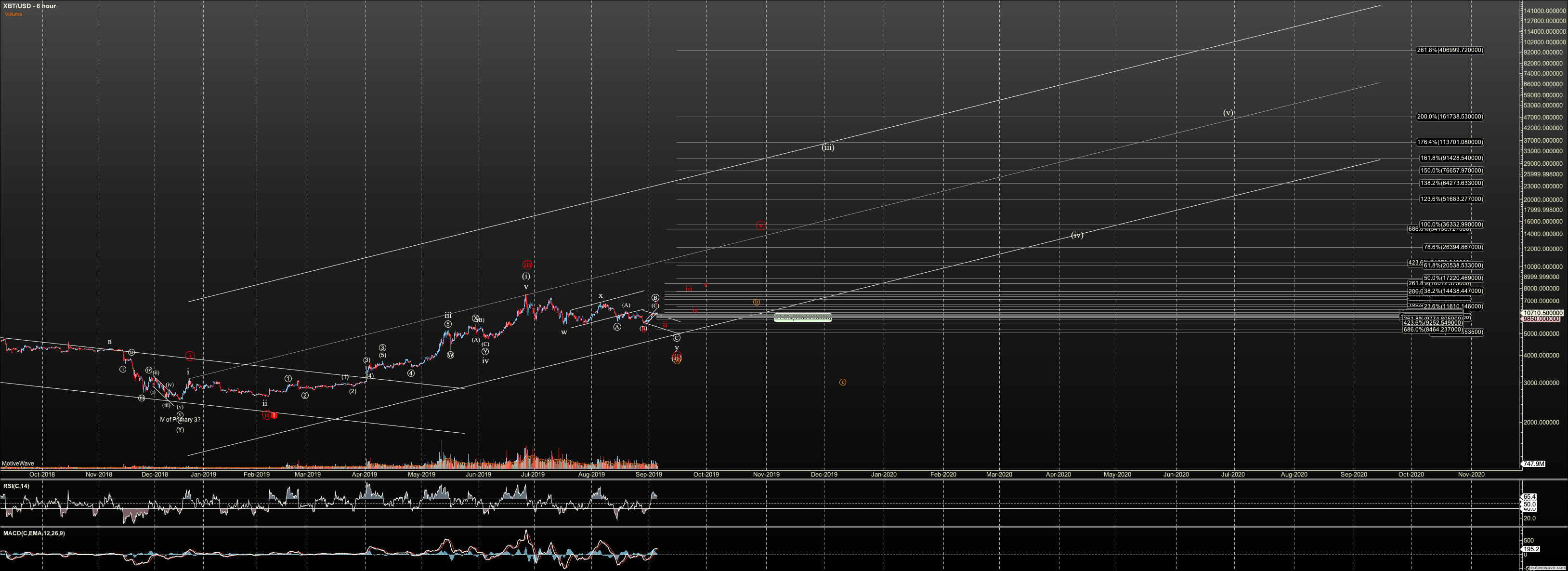Click the 20000.000000 price axis value

pyautogui.click(x=1543, y=199)
